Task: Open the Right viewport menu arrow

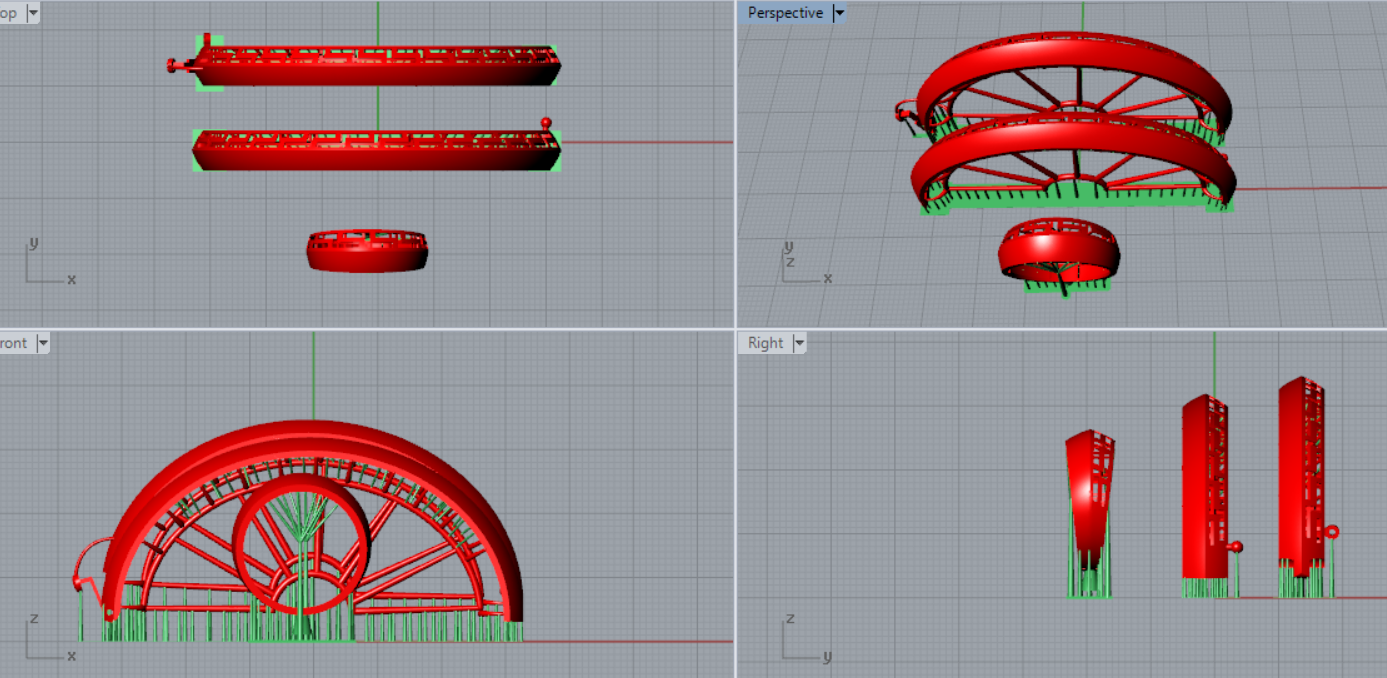Action: tap(798, 343)
